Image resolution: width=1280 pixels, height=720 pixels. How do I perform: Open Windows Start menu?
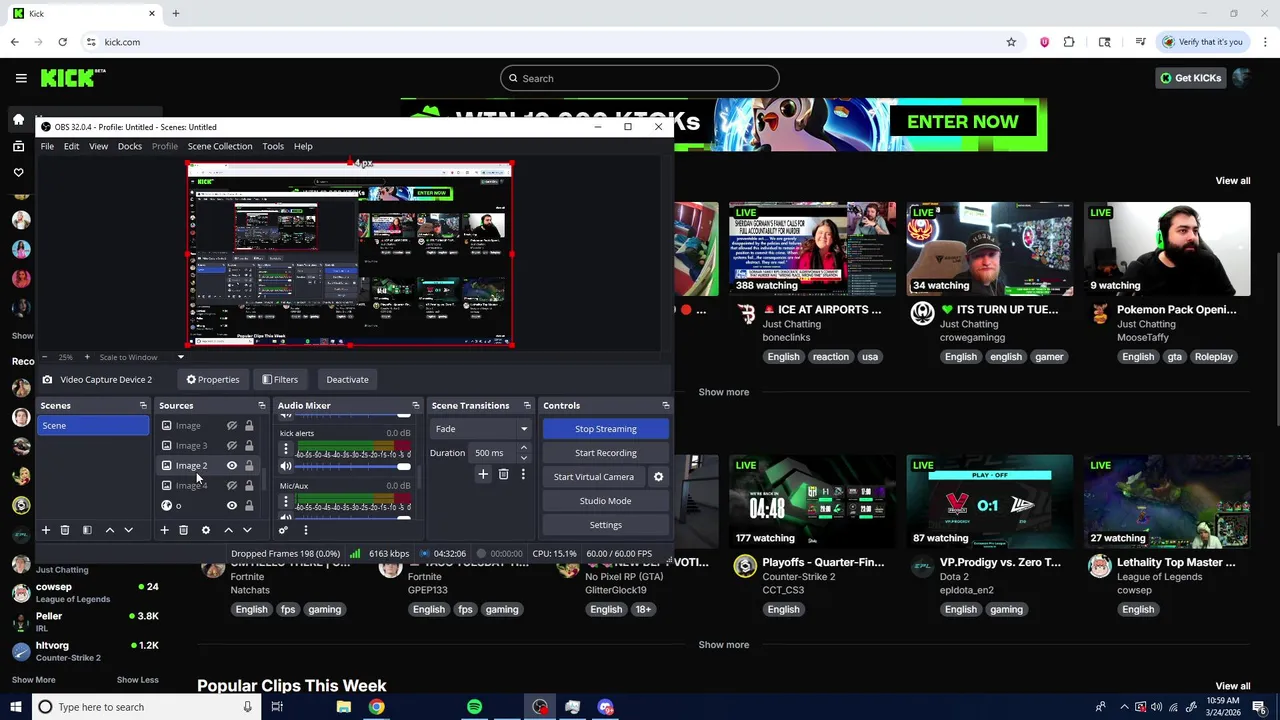pos(15,707)
